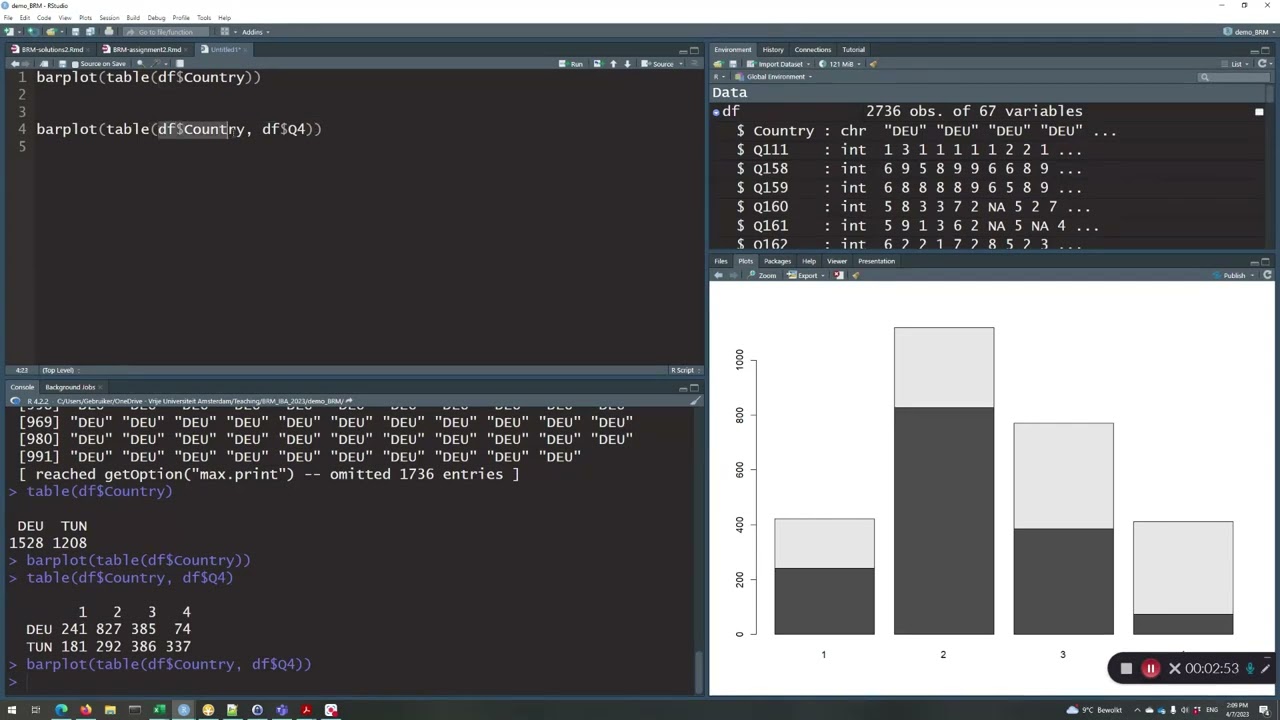Viewport: 1280px width, 720px height.
Task: Open the Export plot dropdown
Action: pos(806,275)
